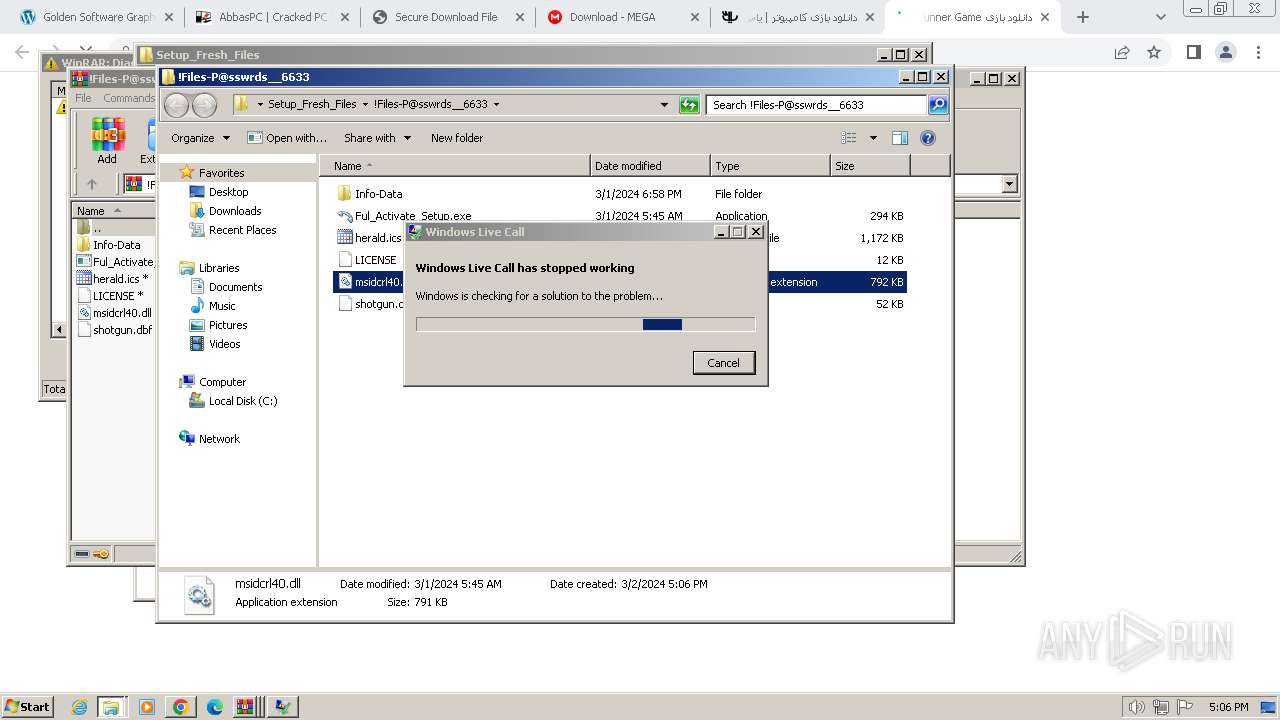1280x720 pixels.
Task: Click the Explorer search input field
Action: pyautogui.click(x=816, y=104)
